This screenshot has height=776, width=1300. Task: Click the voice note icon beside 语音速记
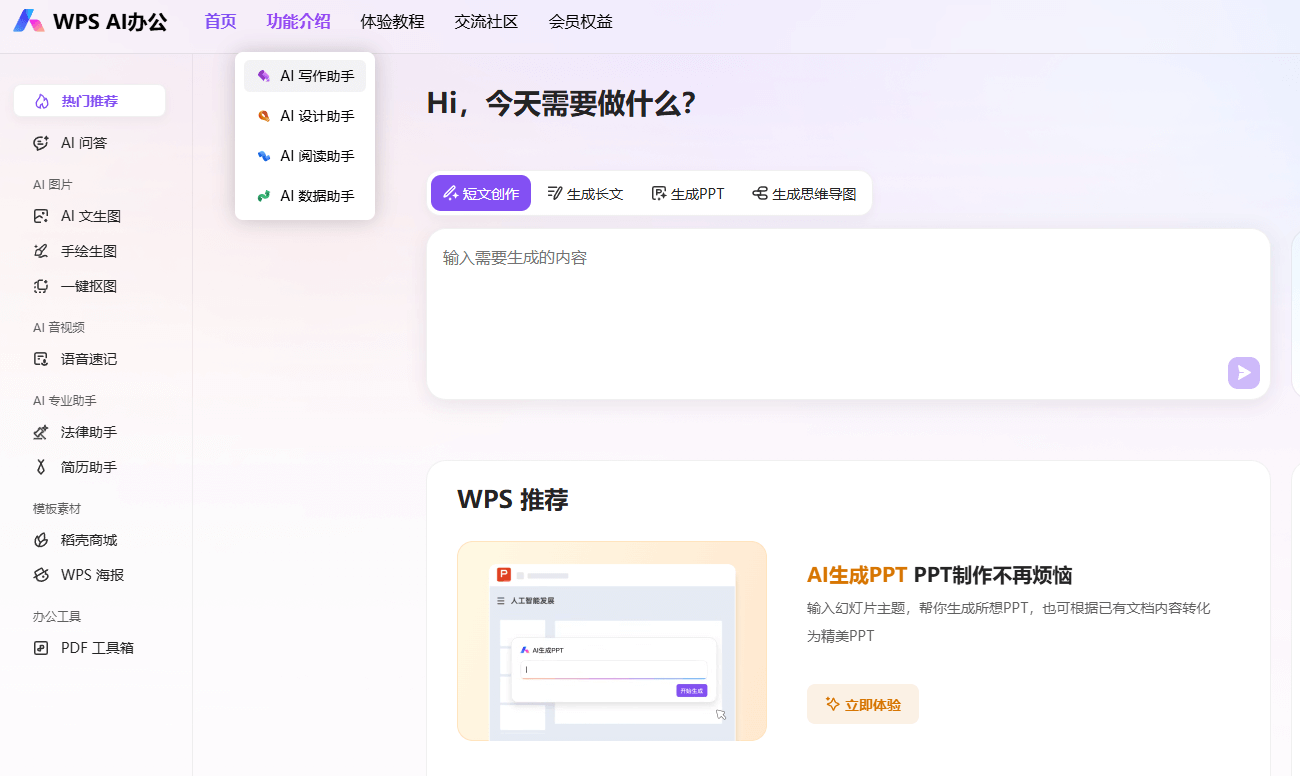point(41,359)
